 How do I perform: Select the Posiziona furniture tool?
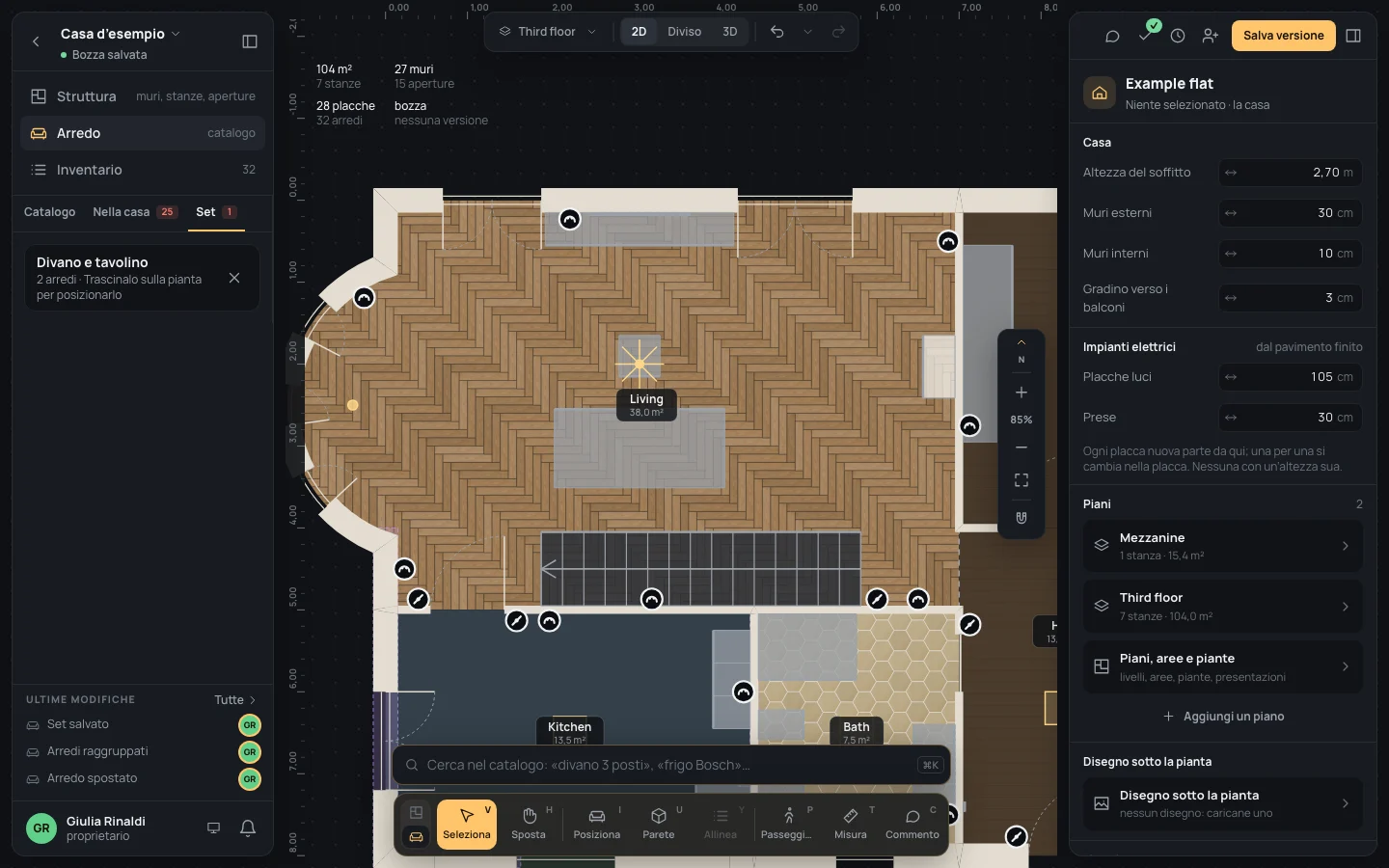coord(597,825)
